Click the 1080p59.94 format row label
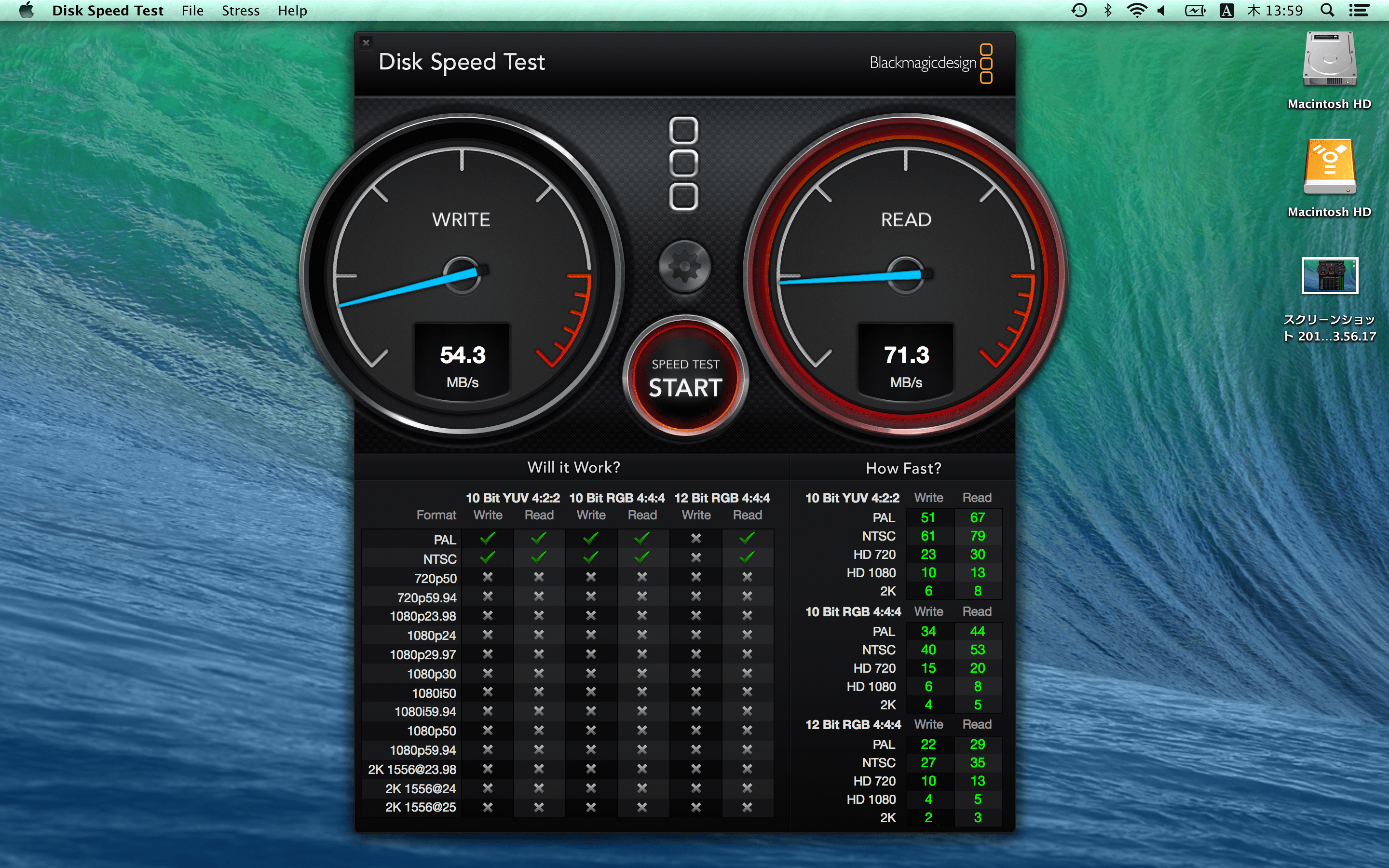Image resolution: width=1389 pixels, height=868 pixels. (x=422, y=750)
